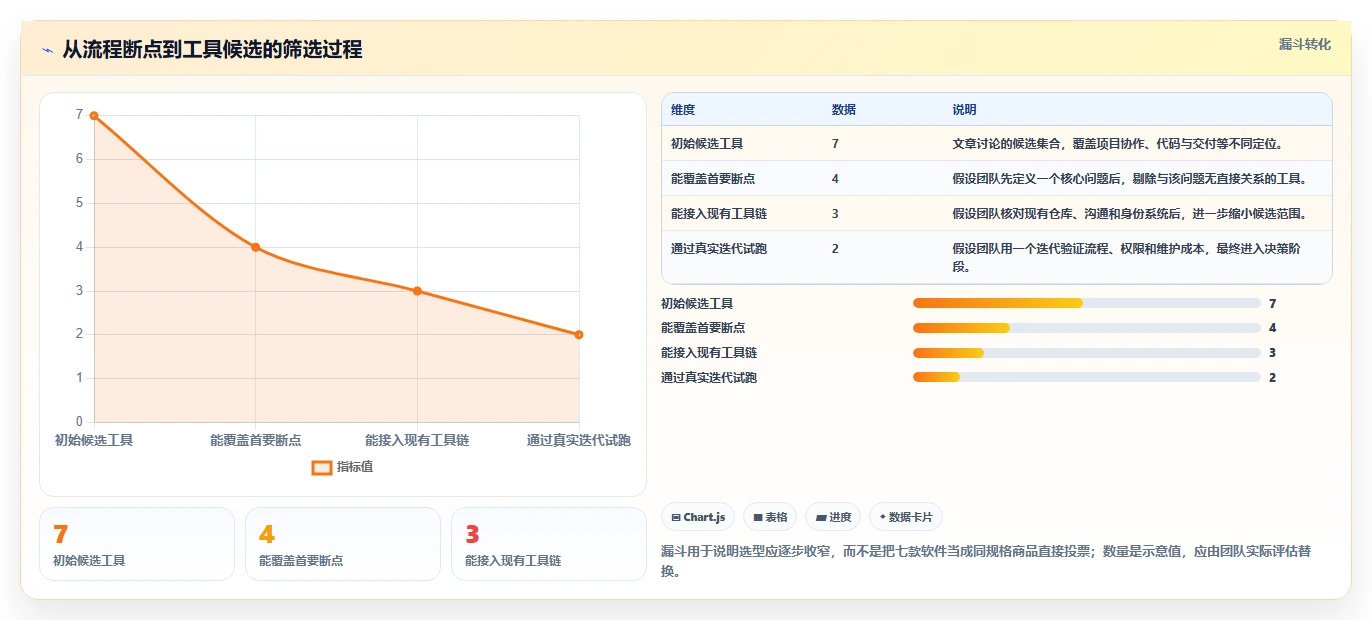
Task: Select the 通过真实迭代试跑 cell in the table
Action: click(x=719, y=249)
